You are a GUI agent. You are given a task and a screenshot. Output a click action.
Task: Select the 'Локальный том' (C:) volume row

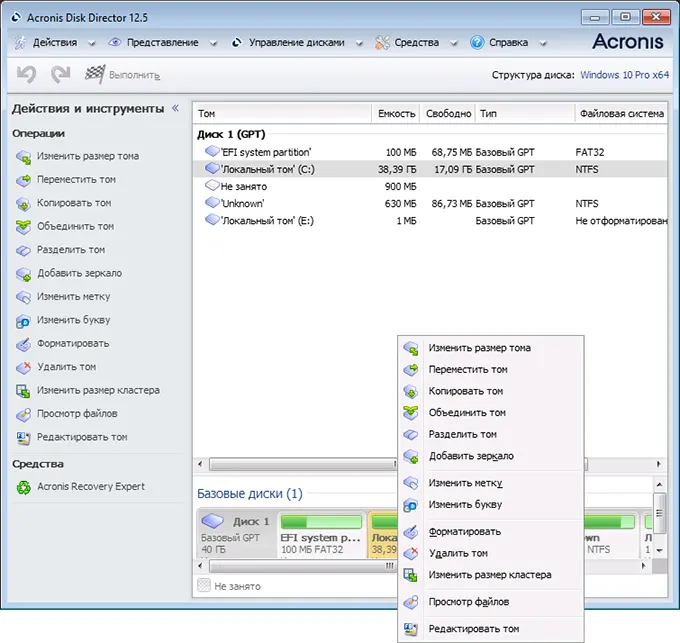[430, 169]
